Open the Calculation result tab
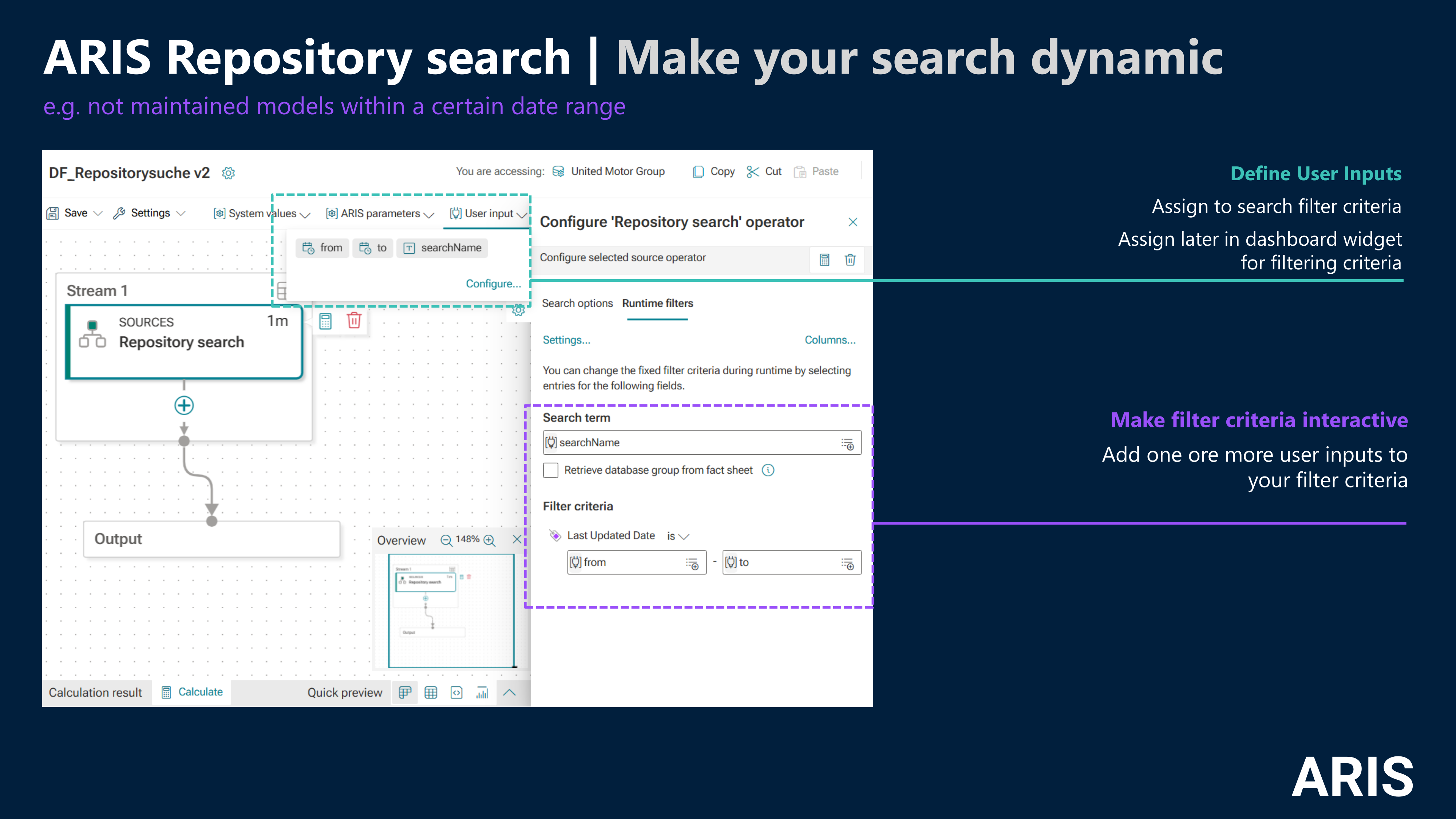The width and height of the screenshot is (1456, 819). [95, 692]
